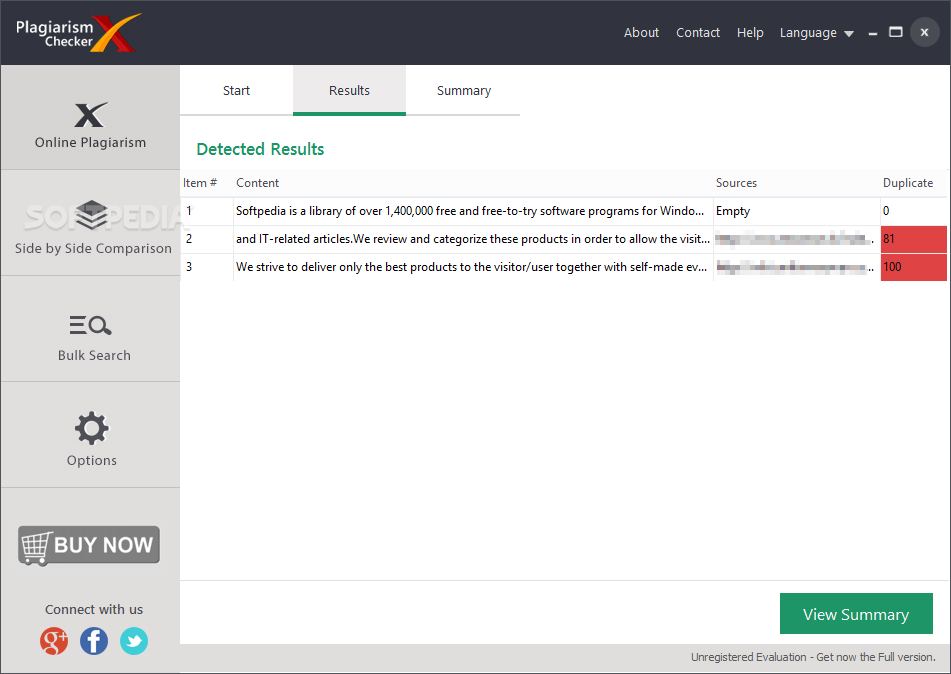This screenshot has width=951, height=674.
Task: Click the blurred source link in row 3
Action: [795, 267]
